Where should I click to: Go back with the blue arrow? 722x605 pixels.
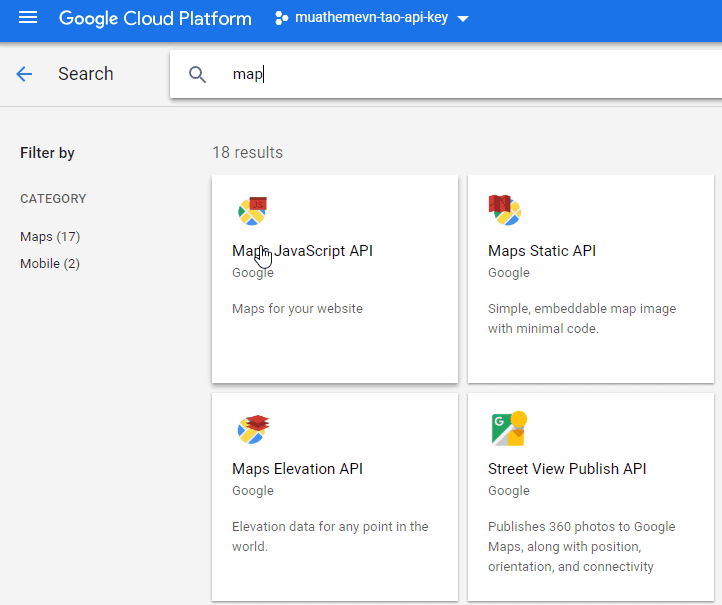pyautogui.click(x=24, y=74)
